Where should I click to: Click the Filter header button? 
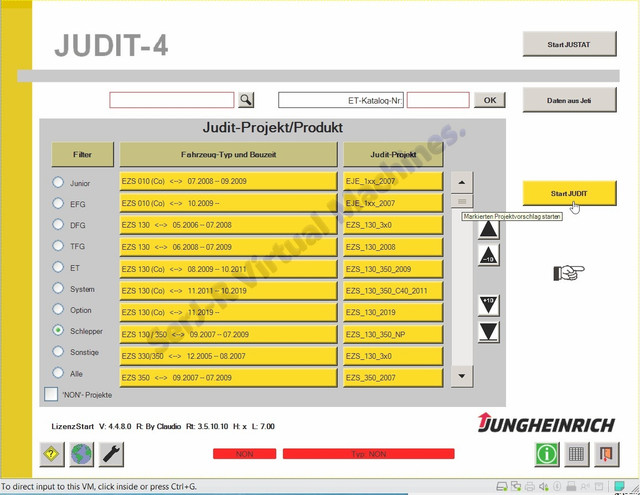tap(82, 155)
